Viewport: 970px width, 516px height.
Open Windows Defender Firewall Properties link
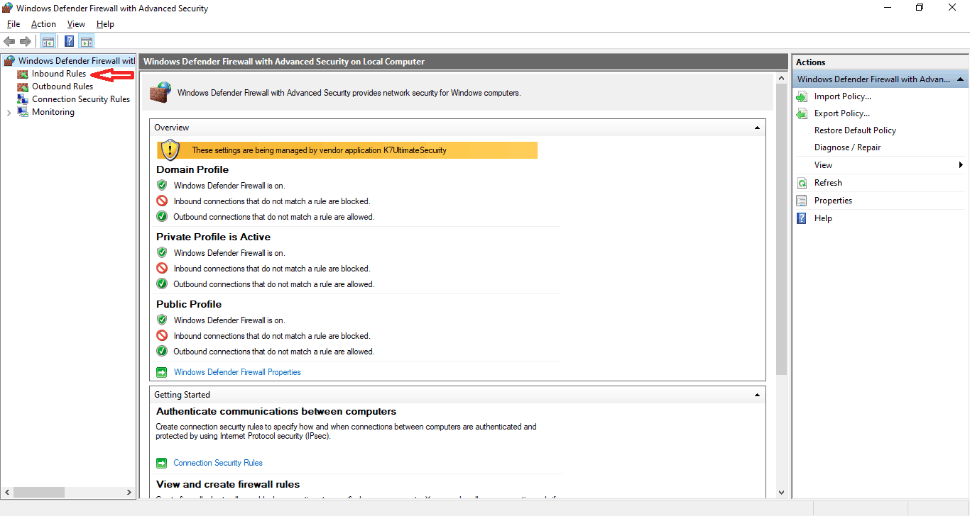237,372
